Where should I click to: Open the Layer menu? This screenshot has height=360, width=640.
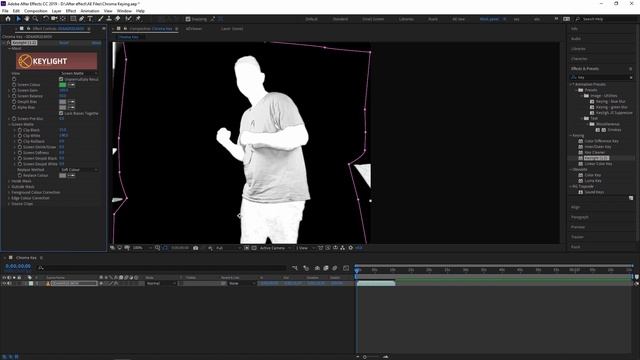56,11
